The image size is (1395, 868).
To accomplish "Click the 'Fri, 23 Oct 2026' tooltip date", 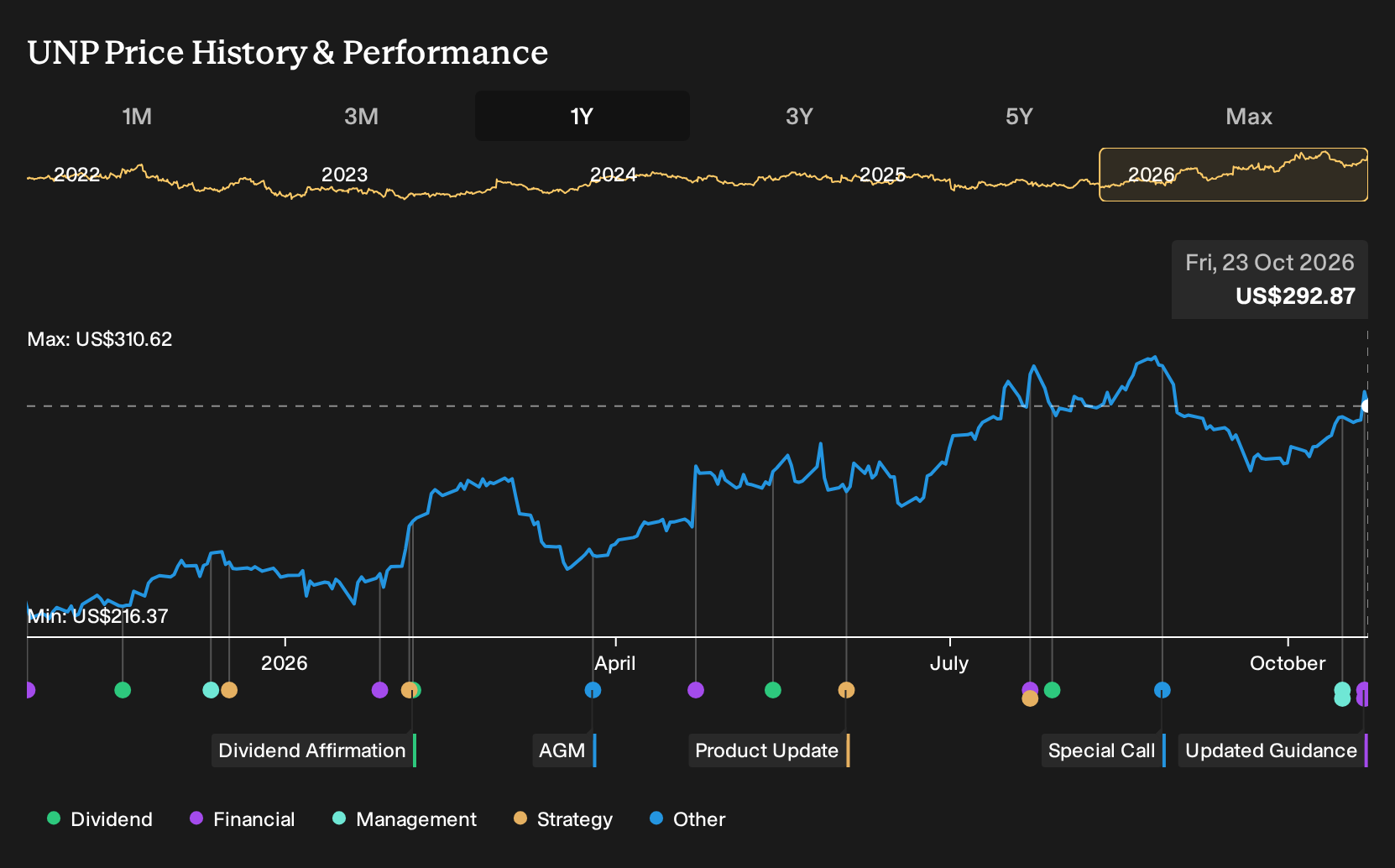I will (1270, 263).
